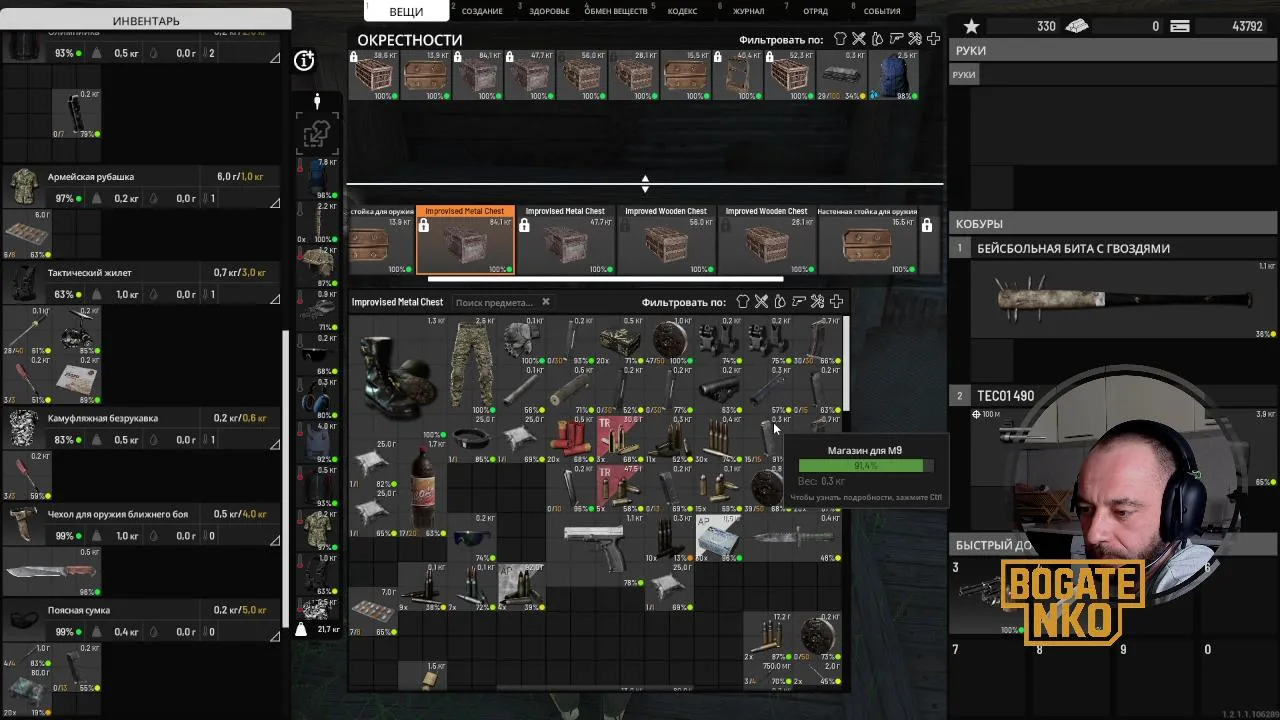This screenshot has height=720, width=1280.
Task: Click the total weight icon showing 21,7 кг
Action: pos(301,629)
